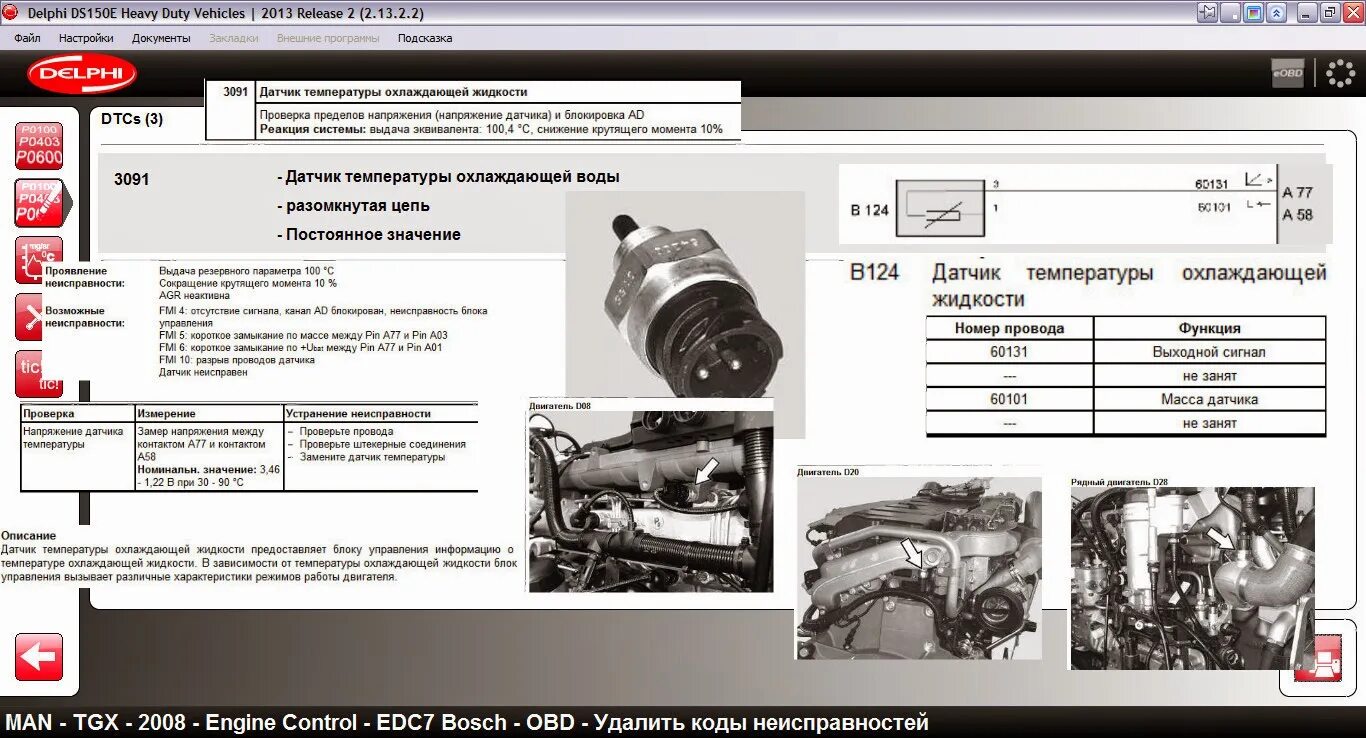
Task: Open the Закладки menu
Action: [234, 38]
